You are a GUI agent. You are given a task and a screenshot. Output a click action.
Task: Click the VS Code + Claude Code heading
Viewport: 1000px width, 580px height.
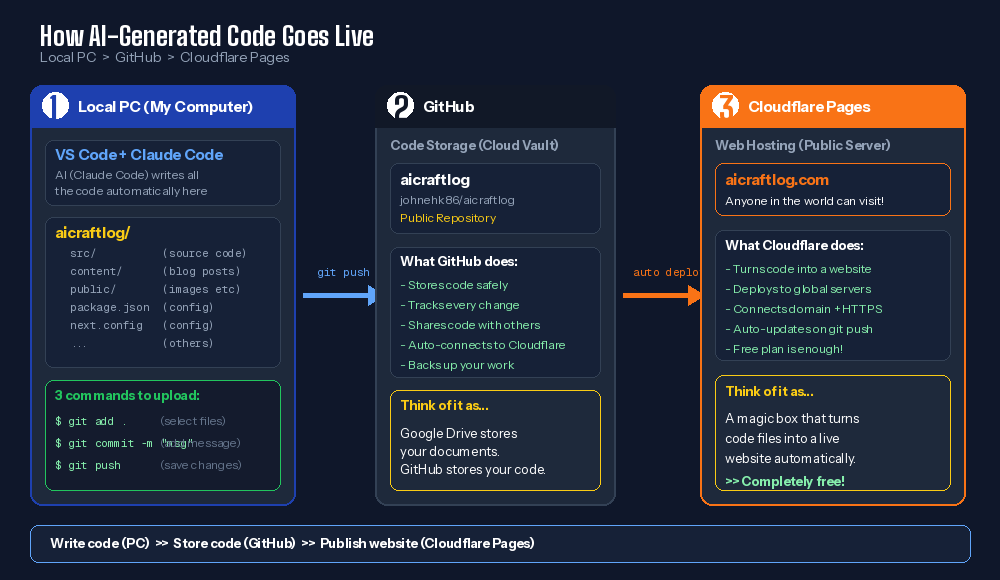139,155
